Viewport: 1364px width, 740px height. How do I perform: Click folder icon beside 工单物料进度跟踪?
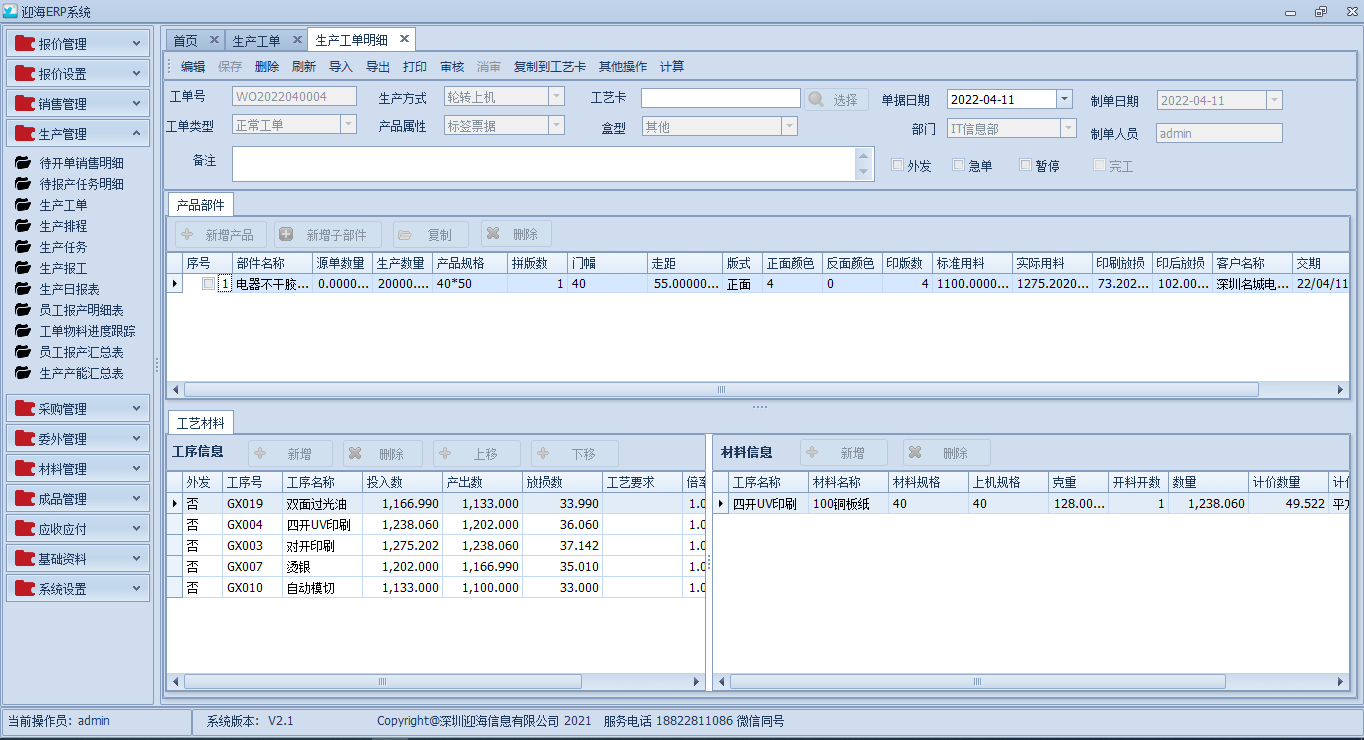coord(23,331)
